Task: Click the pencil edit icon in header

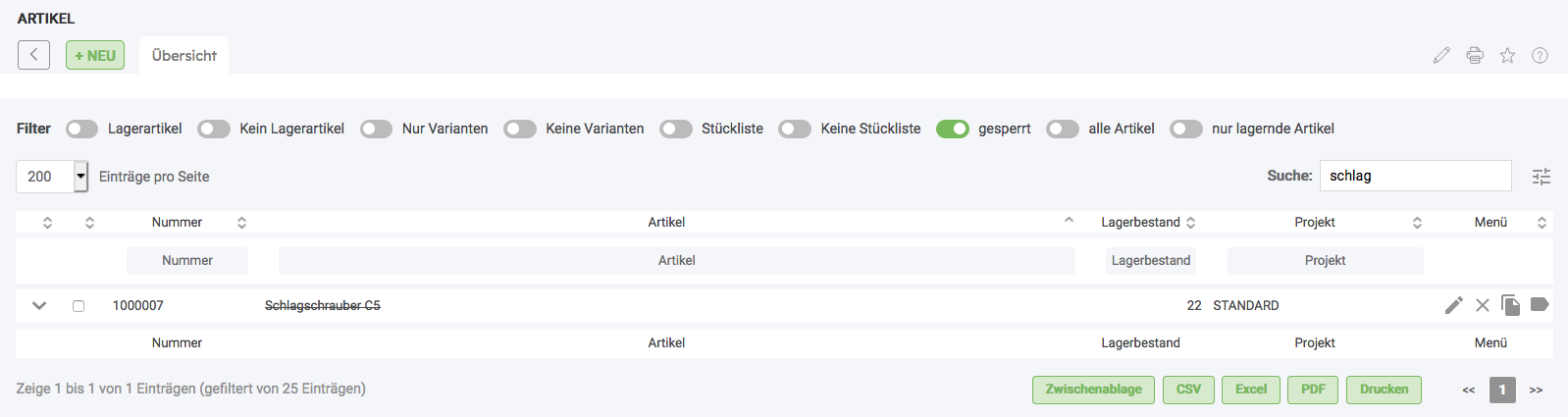Action: pos(1441,55)
